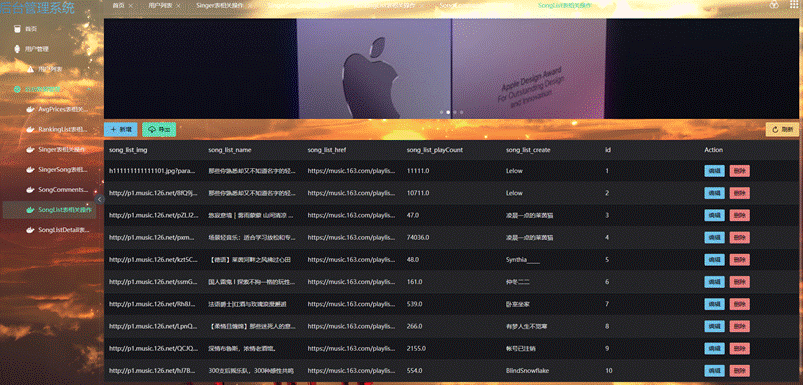Viewport: 803px width, 385px height.
Task: Click the 刷新 refresh button
Action: [782, 130]
